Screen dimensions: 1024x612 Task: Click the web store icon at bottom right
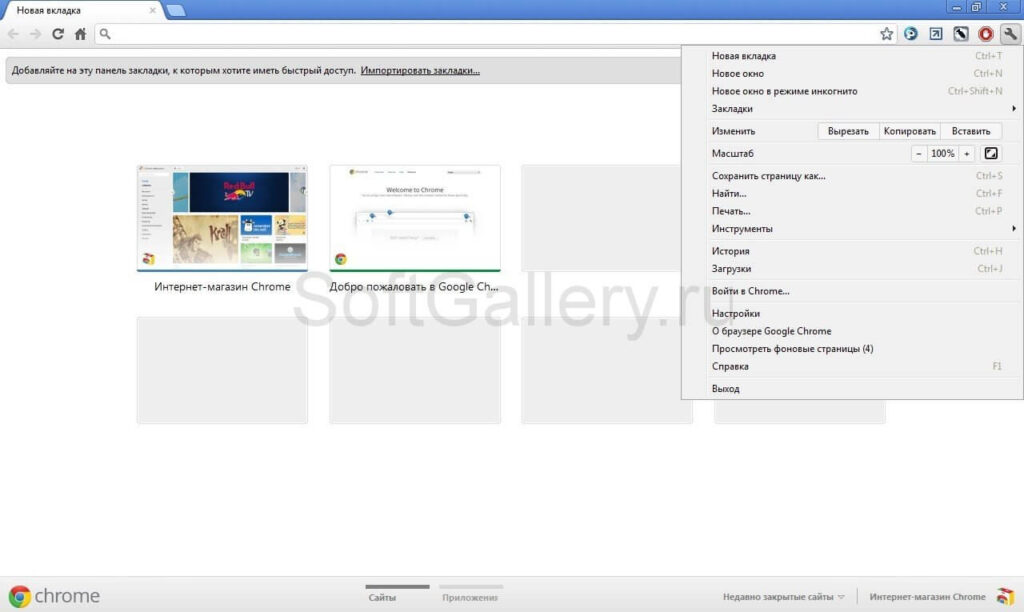click(1005, 596)
